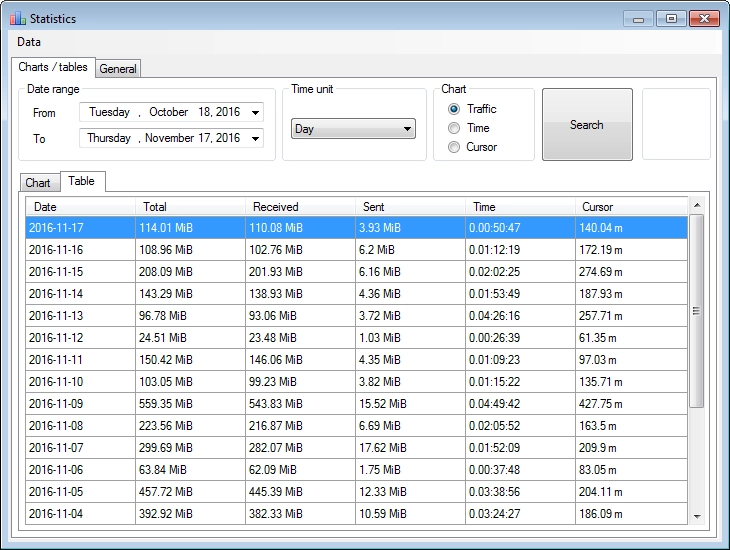Open the From date picker dropdown

click(x=255, y=112)
